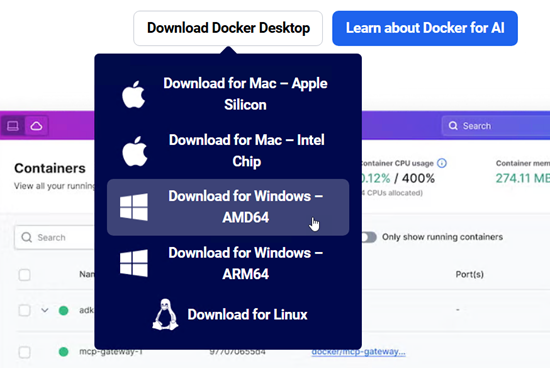Click the magnifier in purple header search

453,126
